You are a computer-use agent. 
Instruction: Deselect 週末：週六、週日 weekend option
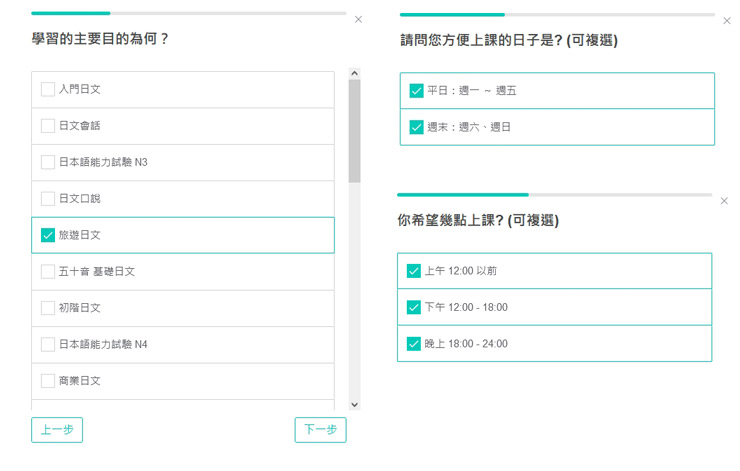click(x=417, y=127)
